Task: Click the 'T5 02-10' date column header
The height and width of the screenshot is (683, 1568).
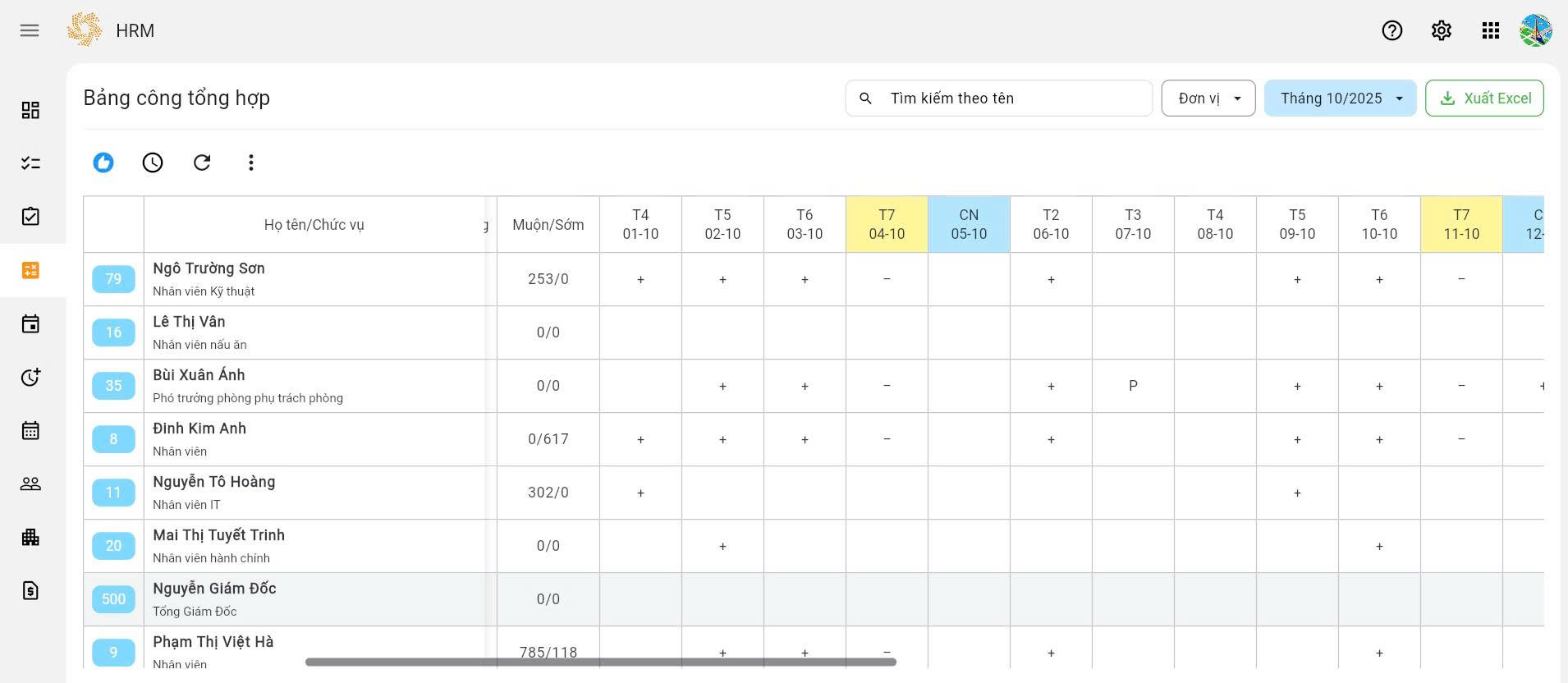Action: click(722, 225)
